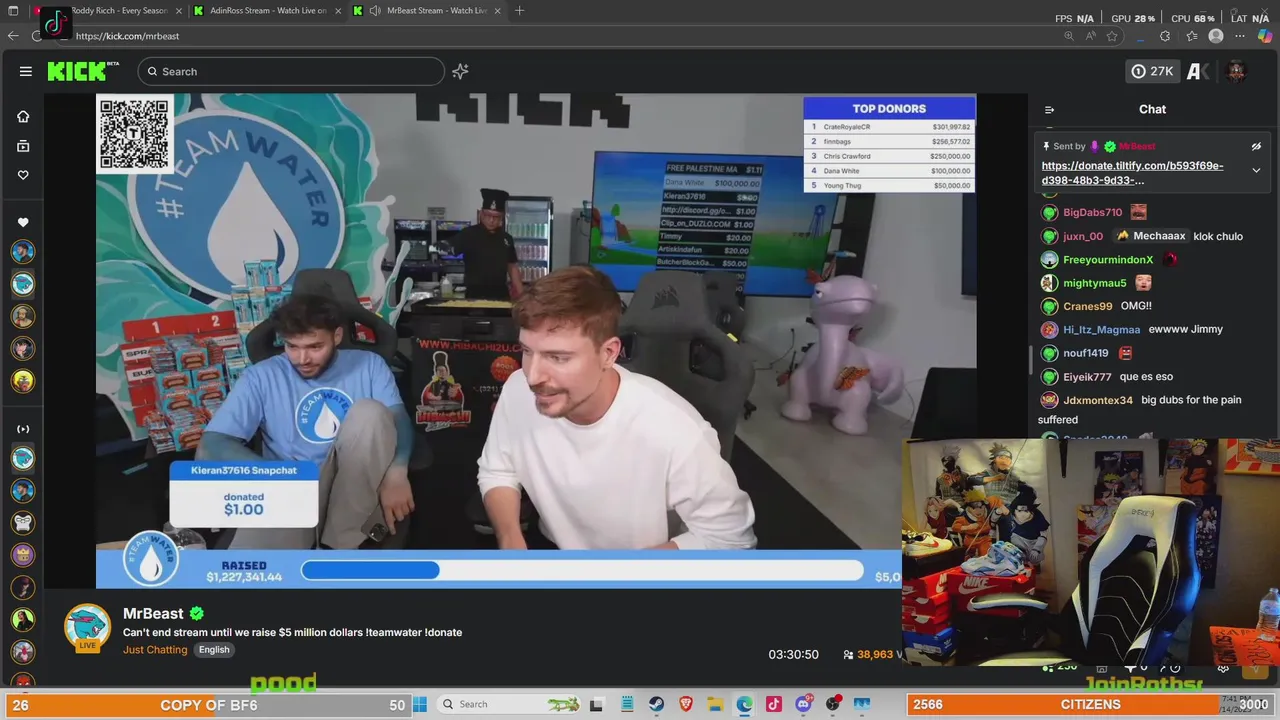Open OBS Studio from the taskbar

coord(833,704)
